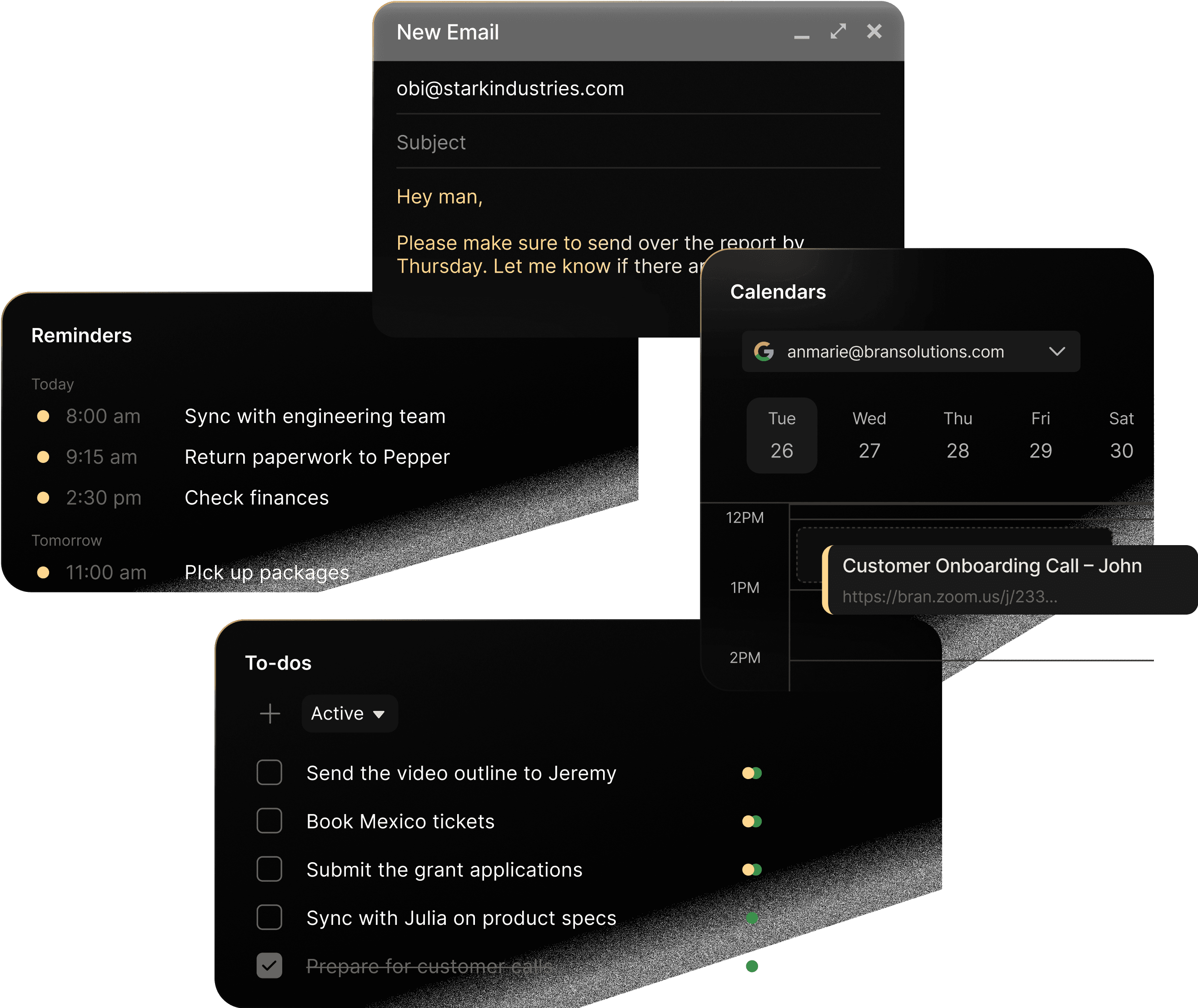
Task: Close the New Email window
Action: point(874,31)
